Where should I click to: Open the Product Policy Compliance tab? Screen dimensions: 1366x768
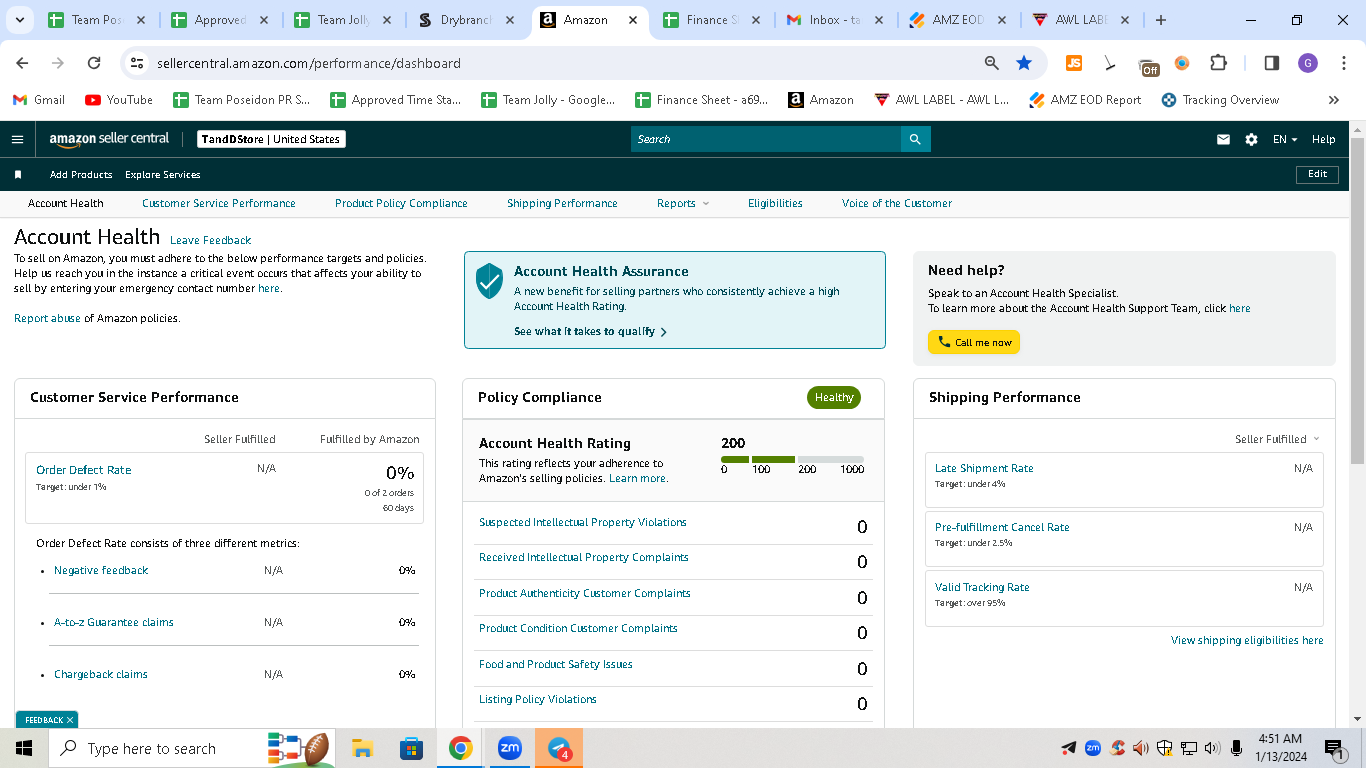[x=401, y=204]
